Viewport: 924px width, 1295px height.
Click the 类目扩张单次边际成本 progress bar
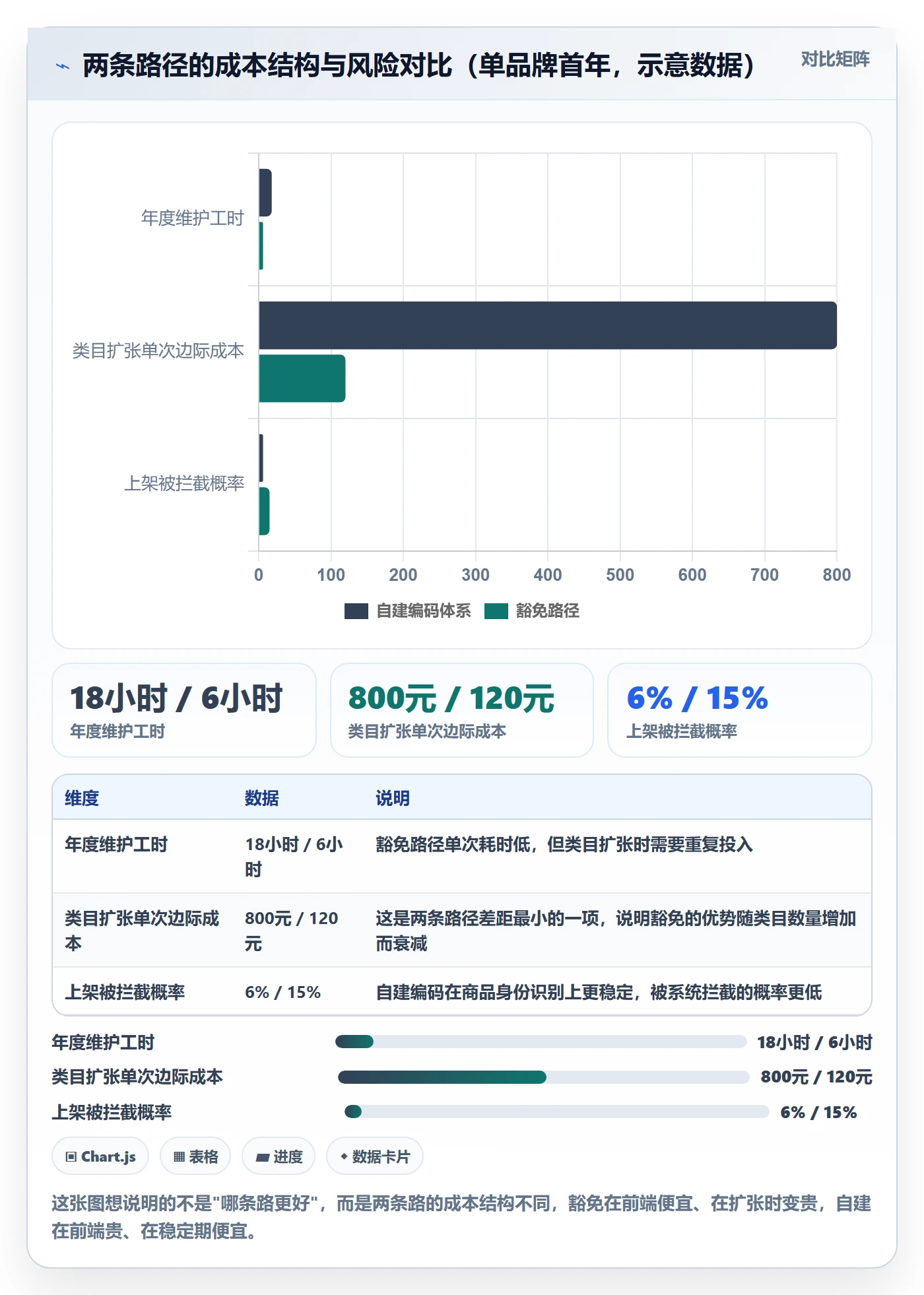pos(544,1077)
